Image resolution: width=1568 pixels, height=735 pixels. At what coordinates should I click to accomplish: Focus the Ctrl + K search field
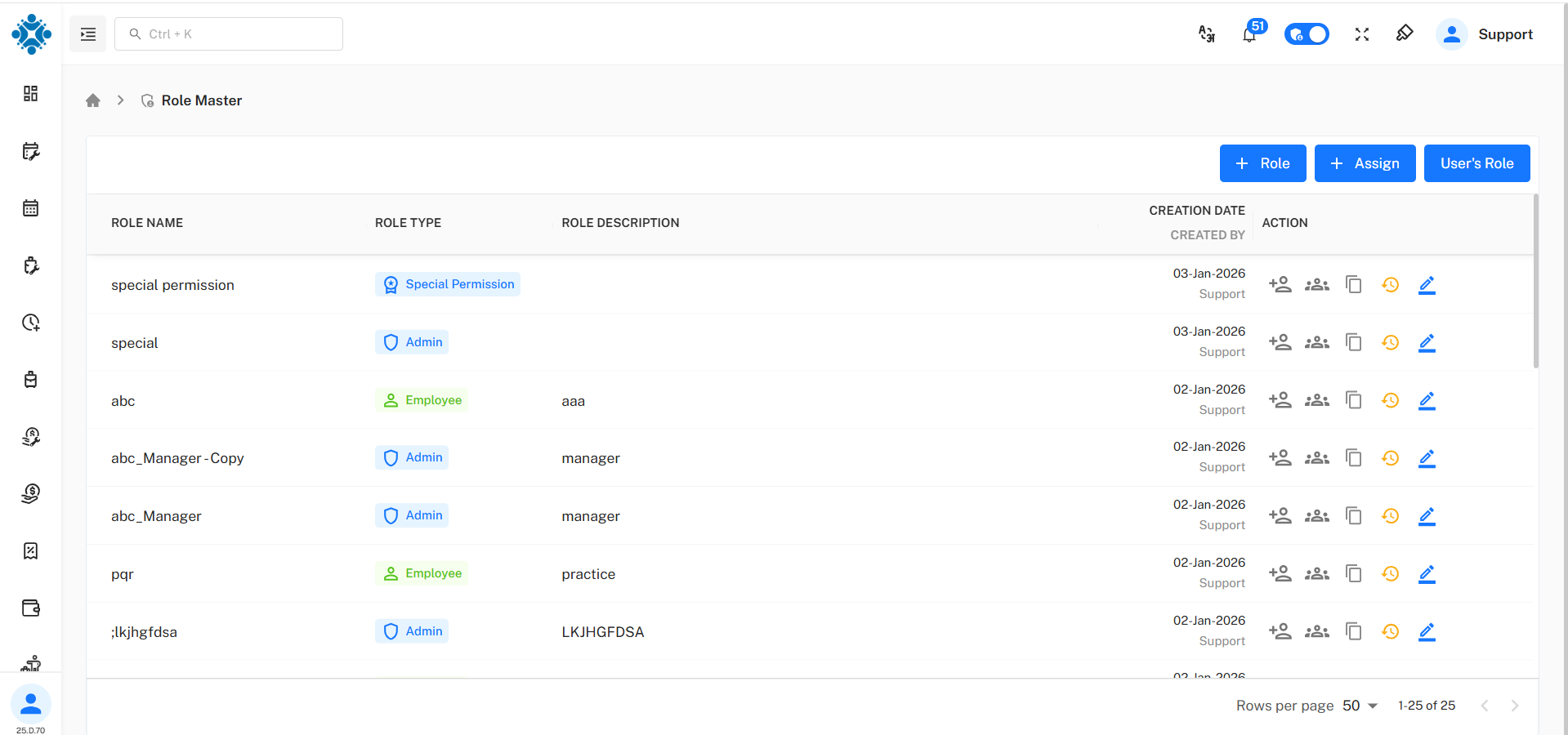click(x=229, y=34)
